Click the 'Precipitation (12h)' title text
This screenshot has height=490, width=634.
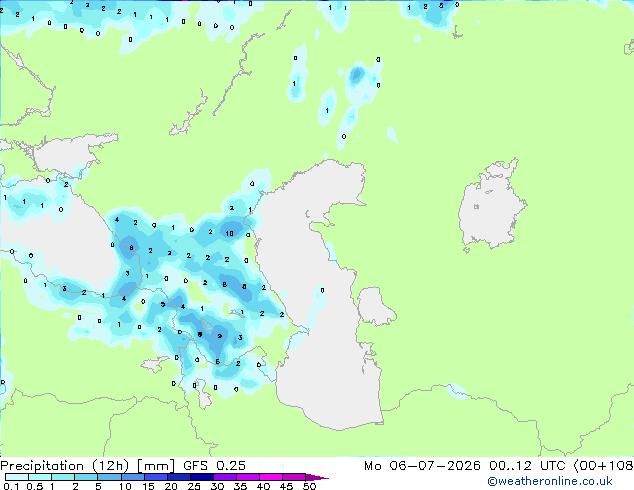click(x=65, y=466)
